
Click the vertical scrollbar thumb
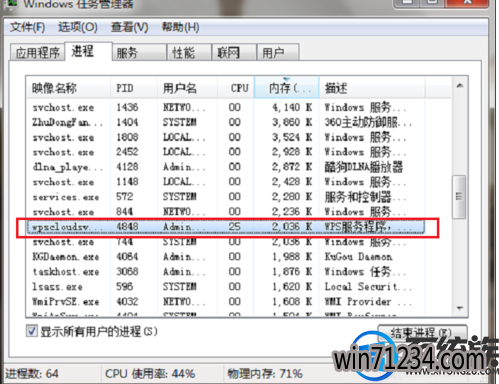click(459, 197)
